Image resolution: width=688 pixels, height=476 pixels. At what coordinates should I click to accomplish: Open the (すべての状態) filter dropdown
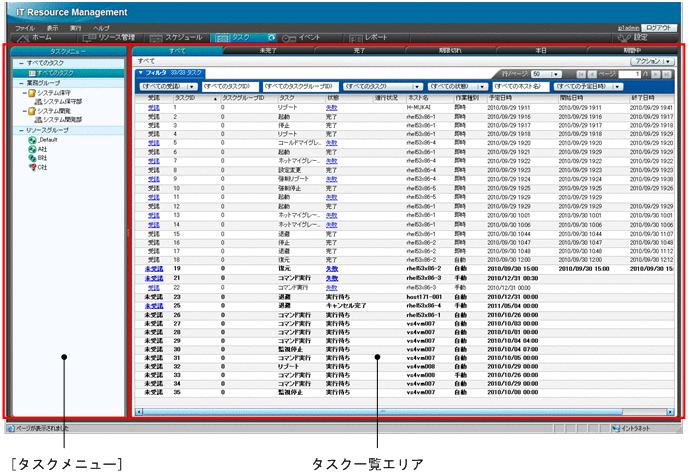(x=458, y=87)
